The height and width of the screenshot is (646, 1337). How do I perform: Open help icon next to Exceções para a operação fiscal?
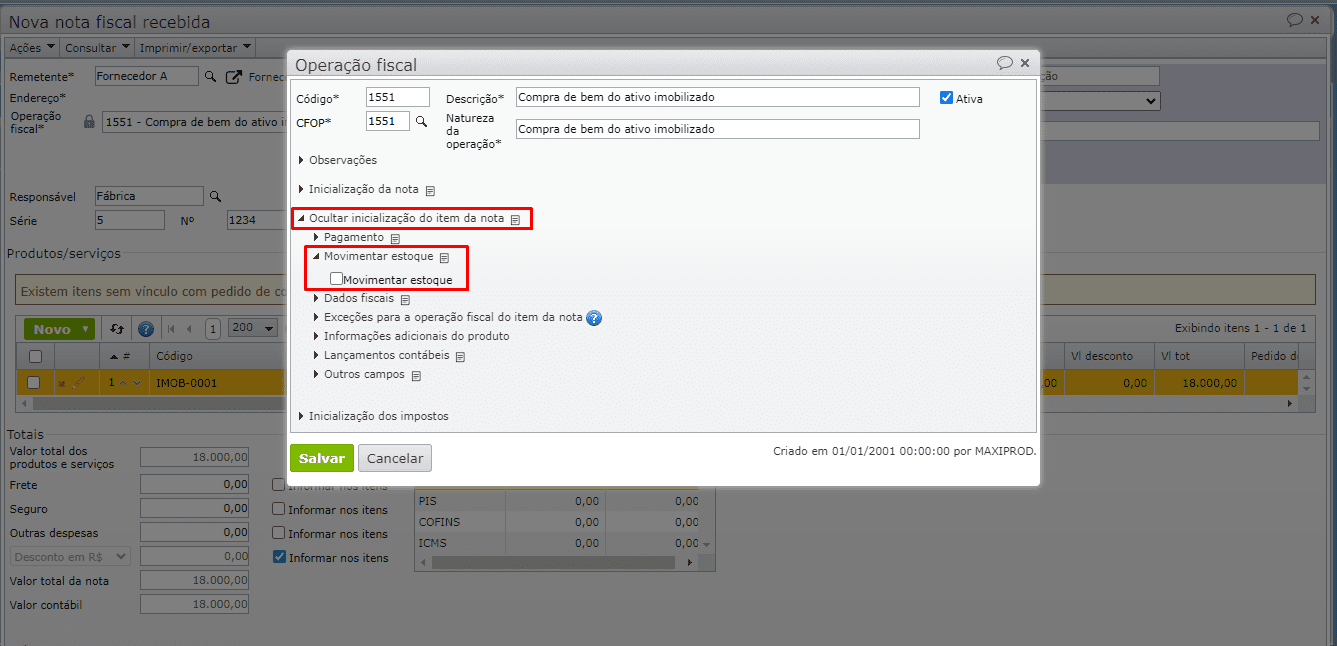tap(593, 318)
